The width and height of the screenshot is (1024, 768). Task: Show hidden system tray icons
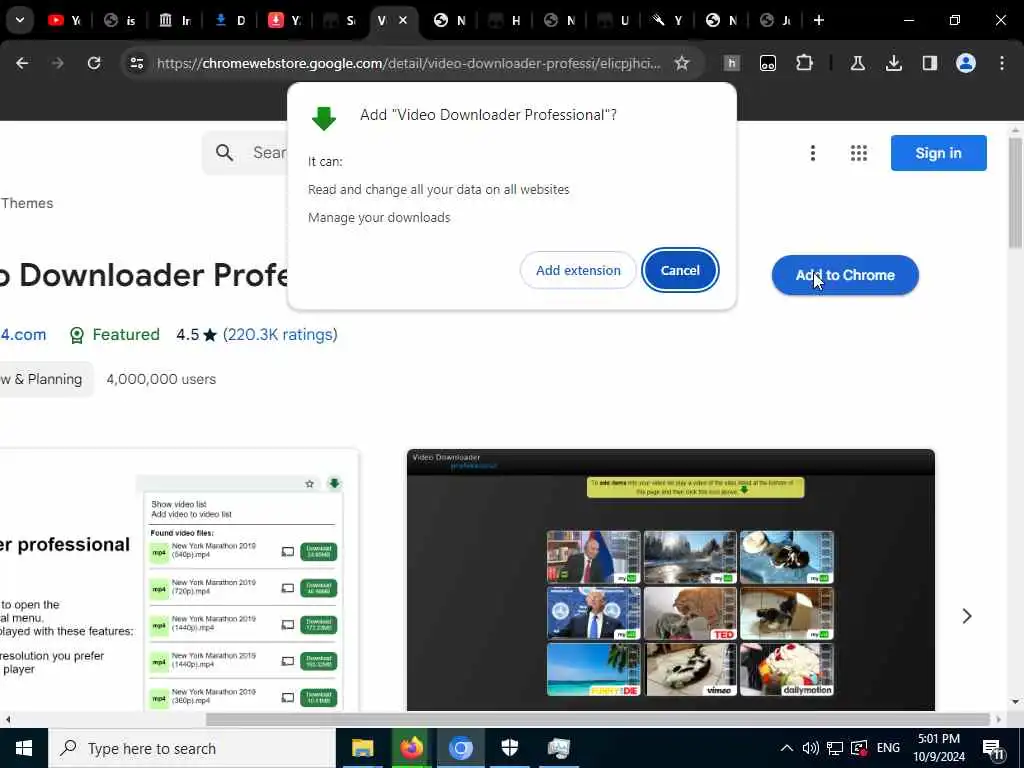click(787, 748)
